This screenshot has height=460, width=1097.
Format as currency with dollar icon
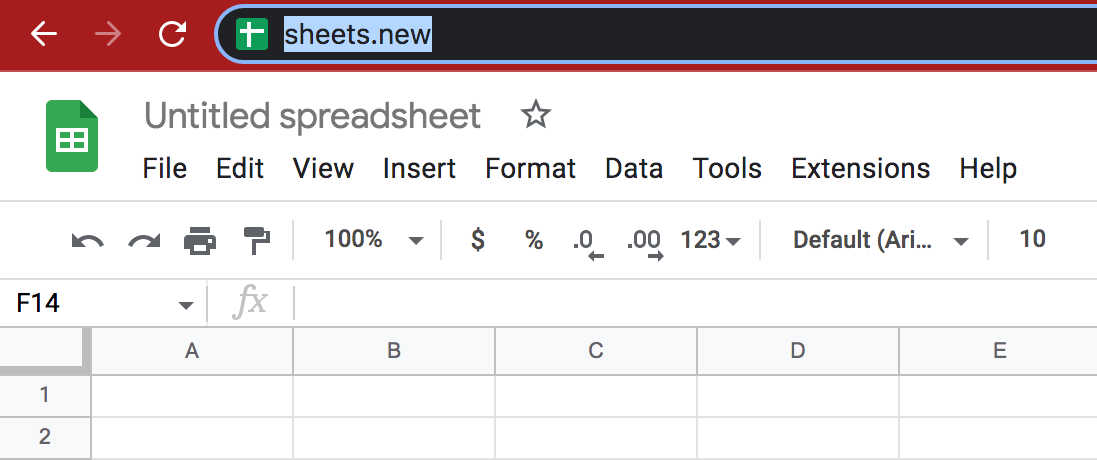click(x=478, y=240)
